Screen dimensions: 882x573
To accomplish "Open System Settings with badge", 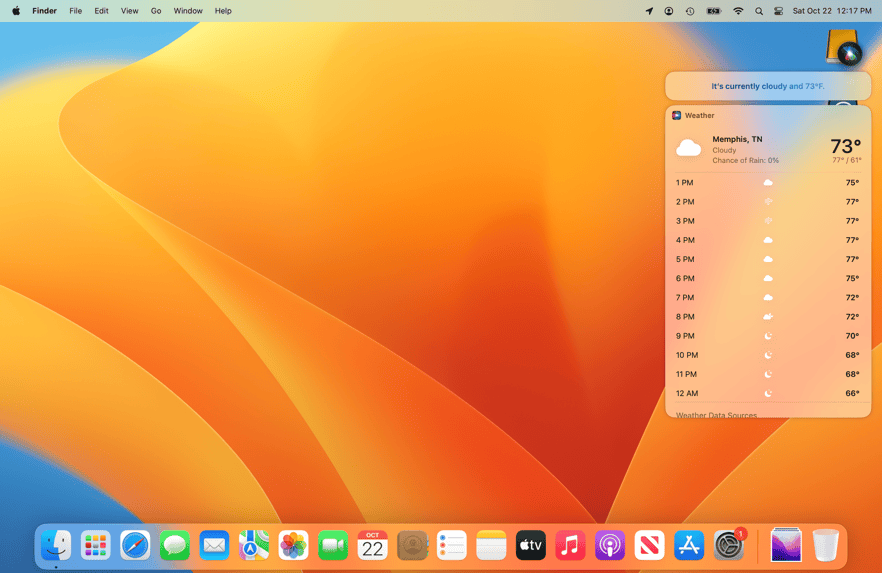I will tap(729, 545).
